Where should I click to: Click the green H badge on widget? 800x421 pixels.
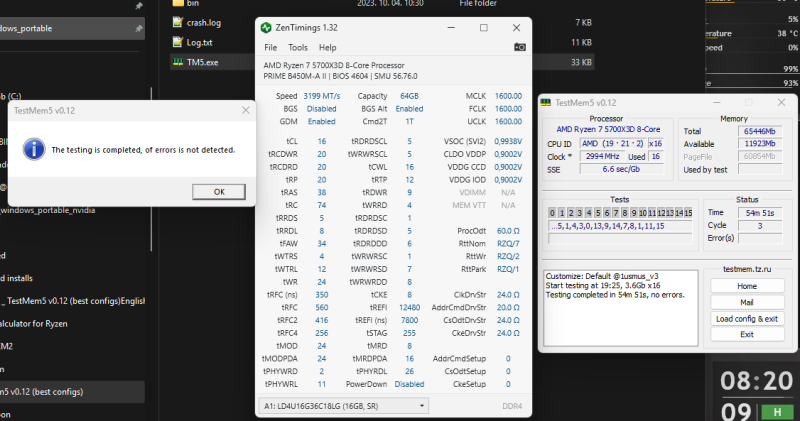[x=778, y=412]
